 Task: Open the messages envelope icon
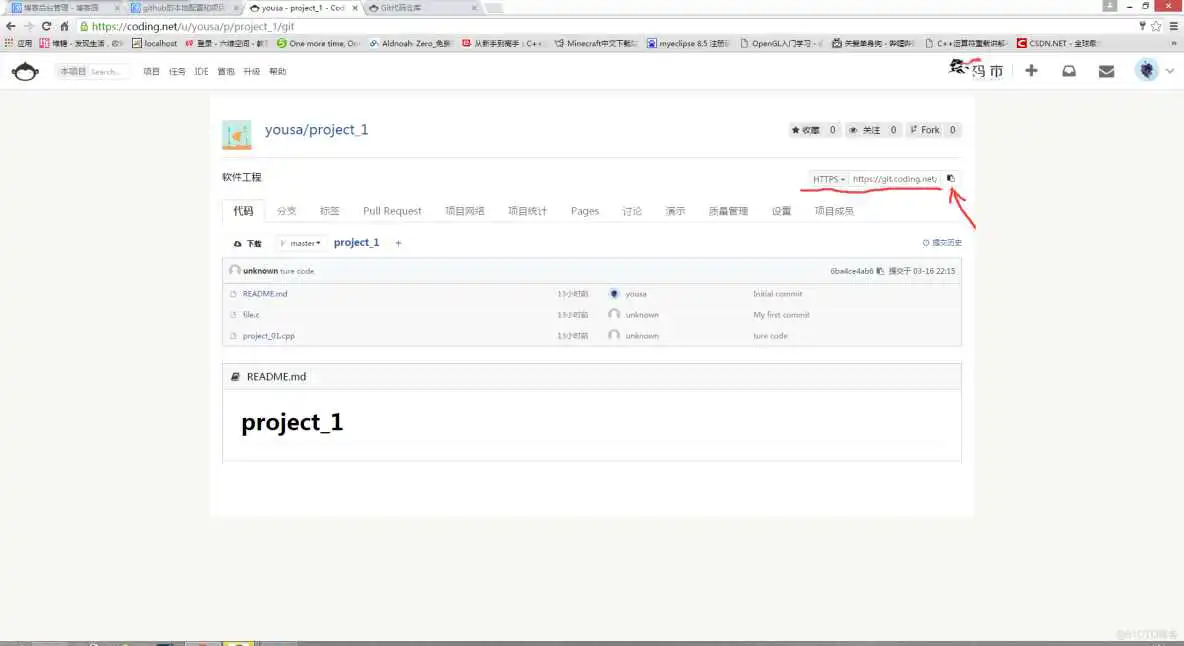[1106, 71]
